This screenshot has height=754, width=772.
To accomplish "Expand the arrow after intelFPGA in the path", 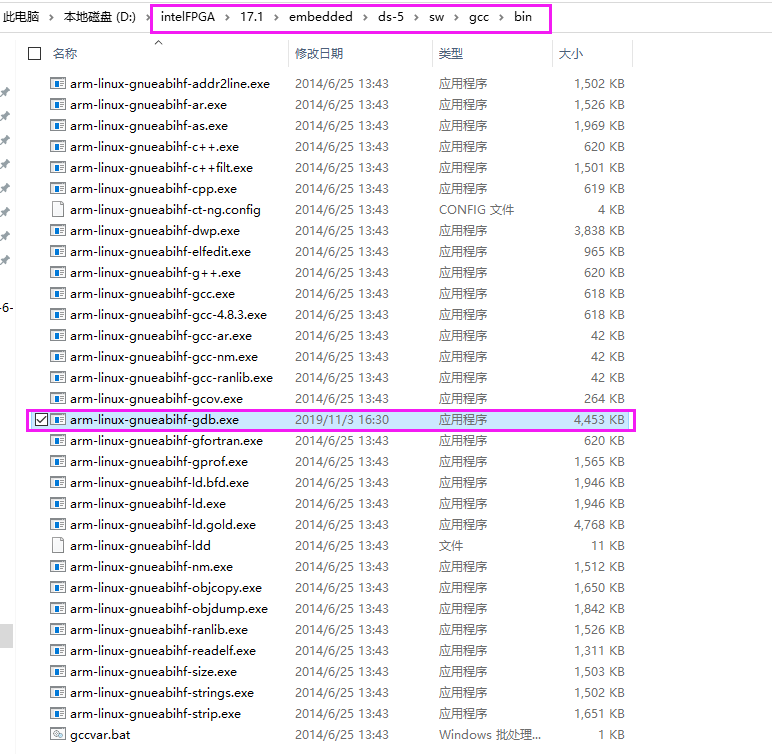I will [x=227, y=18].
